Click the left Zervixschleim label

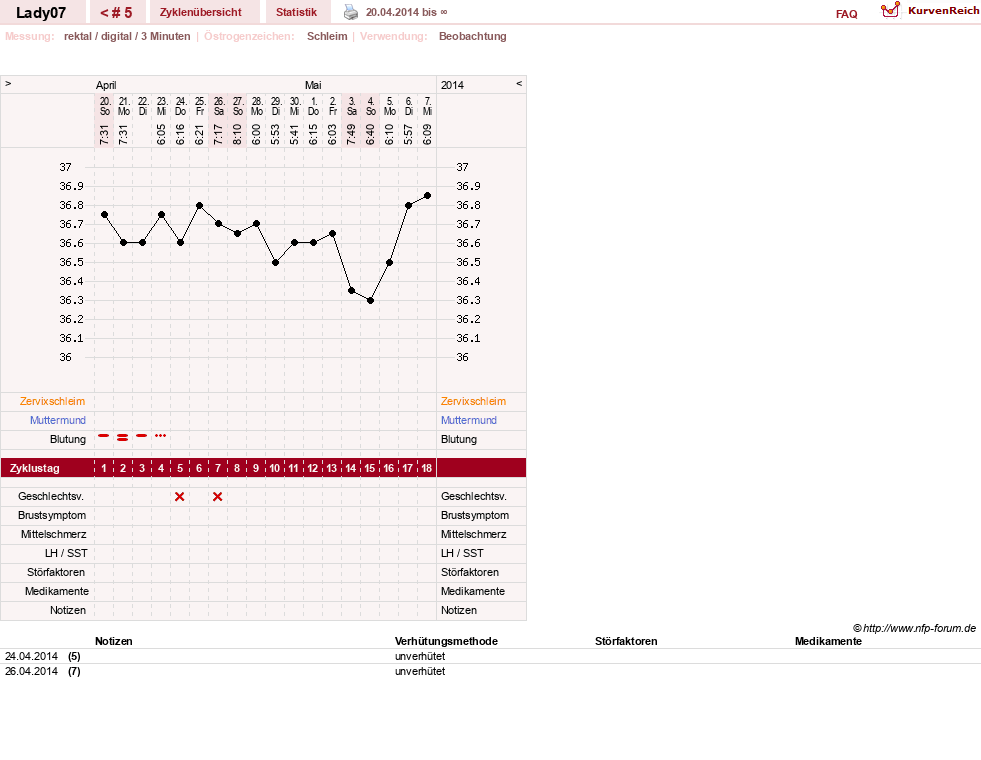pos(53,402)
